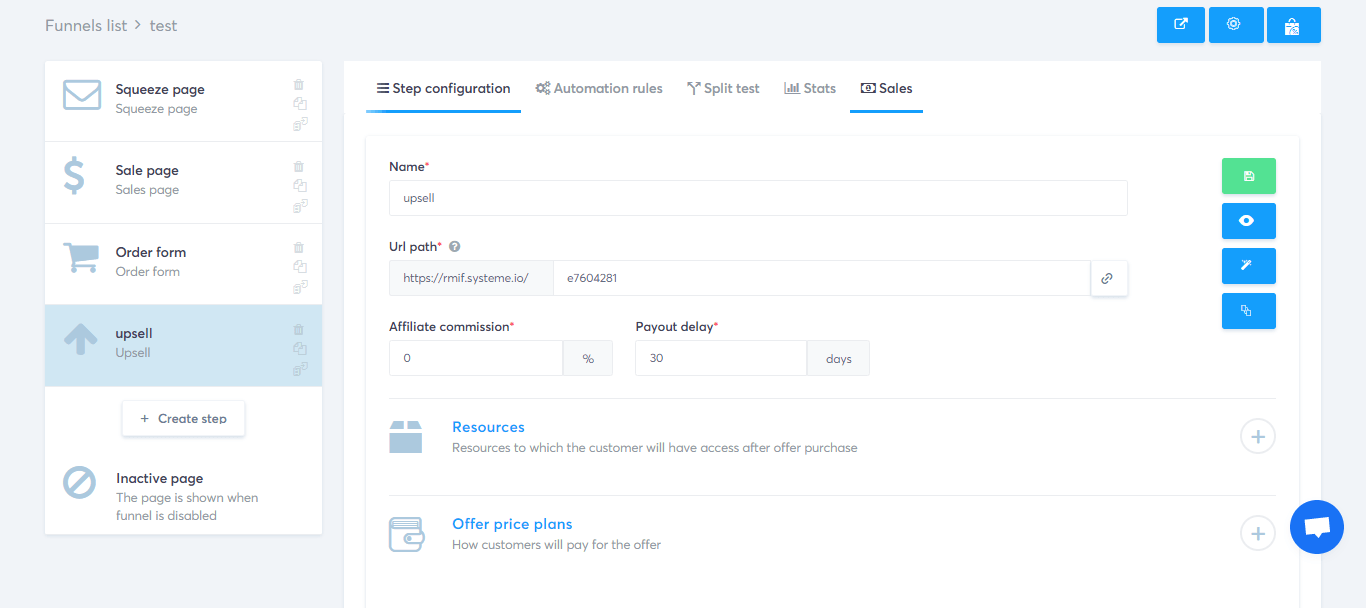
Task: Click the bottom icon on Order form row
Action: coord(299,287)
